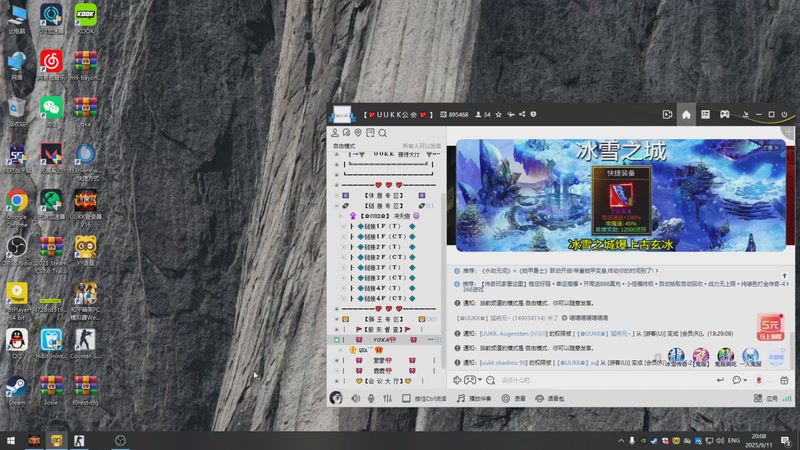This screenshot has height=450, width=800.
Task: Select the 挂接1F（T） sub-channel
Action: click(x=383, y=226)
